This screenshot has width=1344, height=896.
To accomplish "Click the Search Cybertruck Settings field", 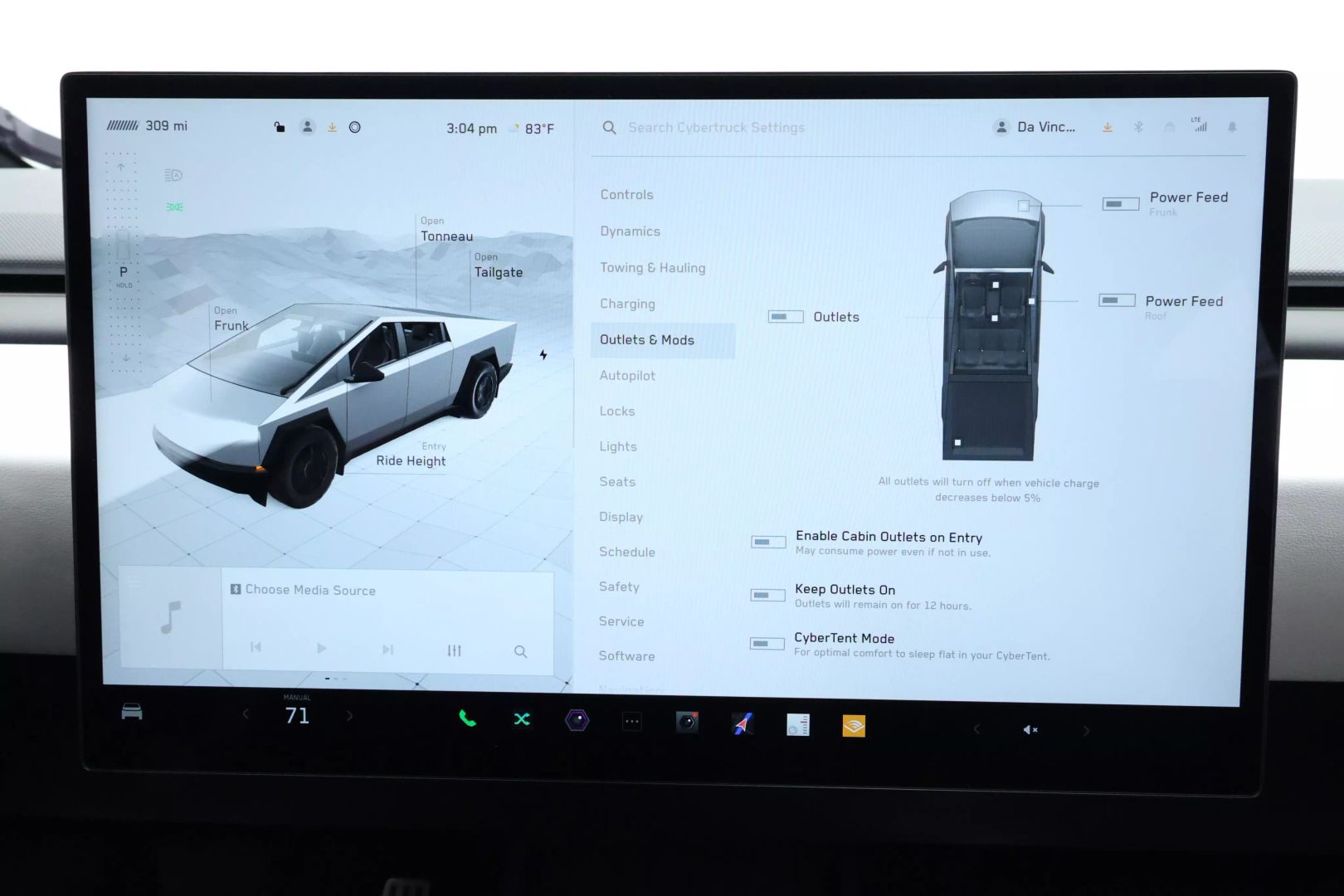I will coord(716,128).
